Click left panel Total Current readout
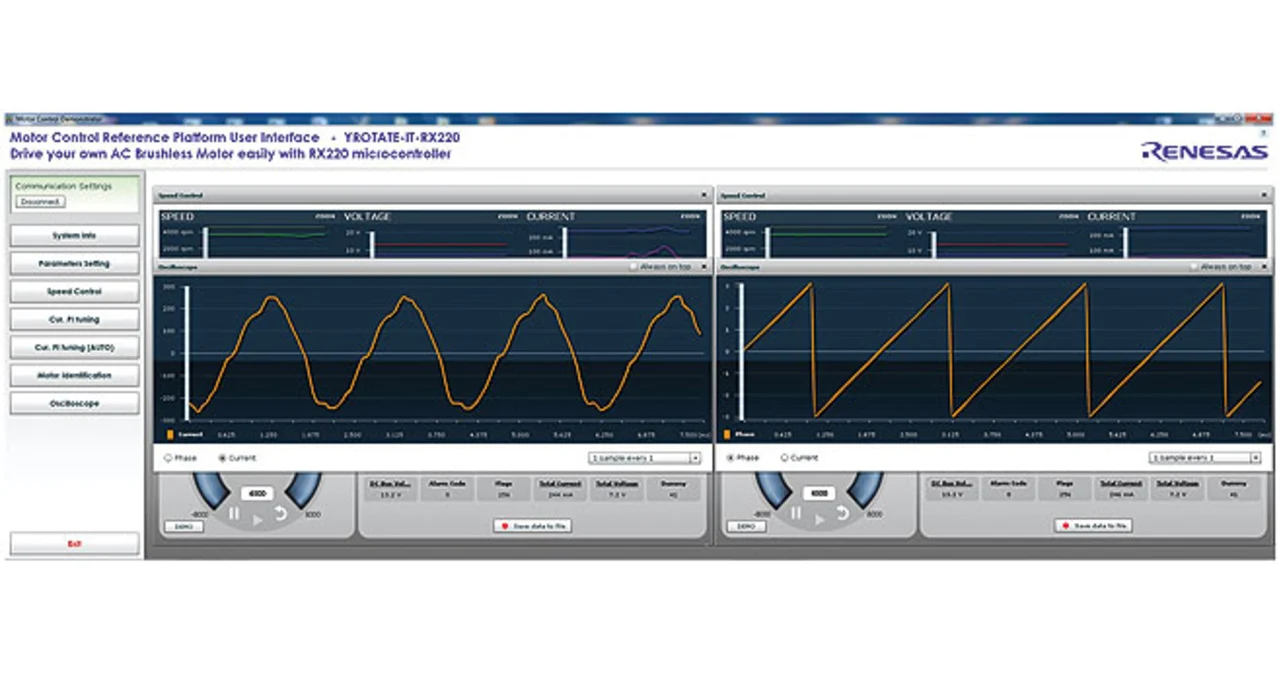1280x687 pixels. click(561, 488)
